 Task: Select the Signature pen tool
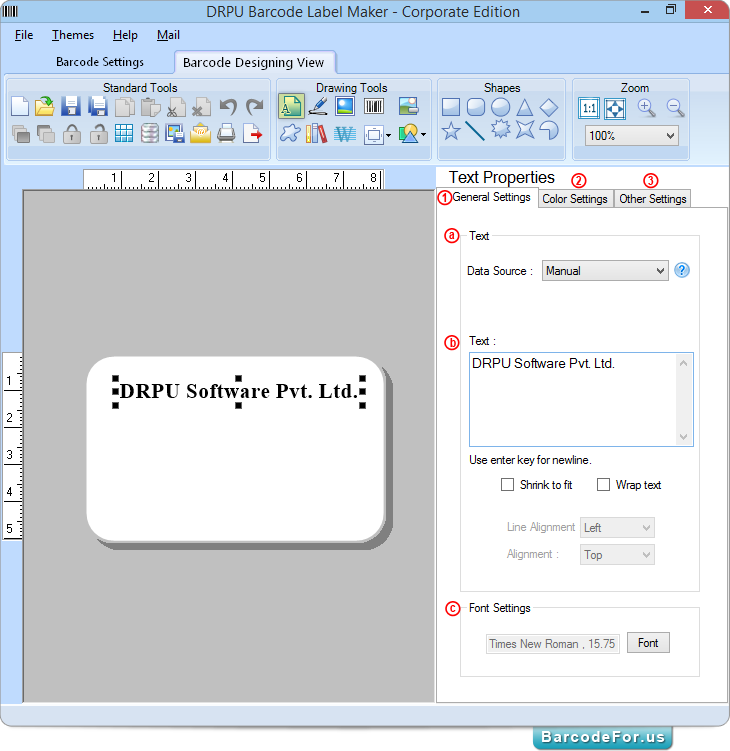[318, 106]
